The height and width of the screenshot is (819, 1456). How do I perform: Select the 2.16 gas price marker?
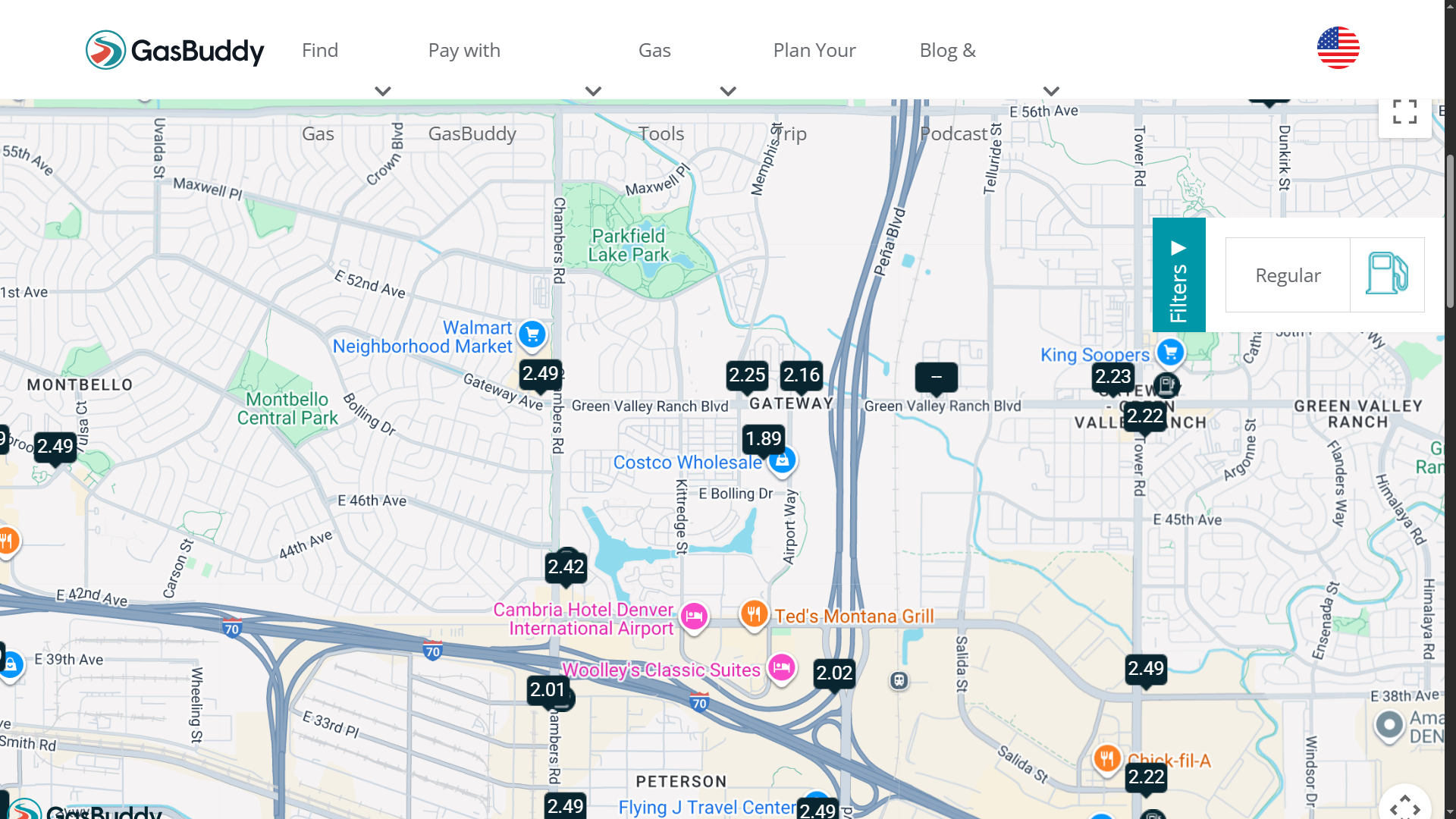(802, 375)
